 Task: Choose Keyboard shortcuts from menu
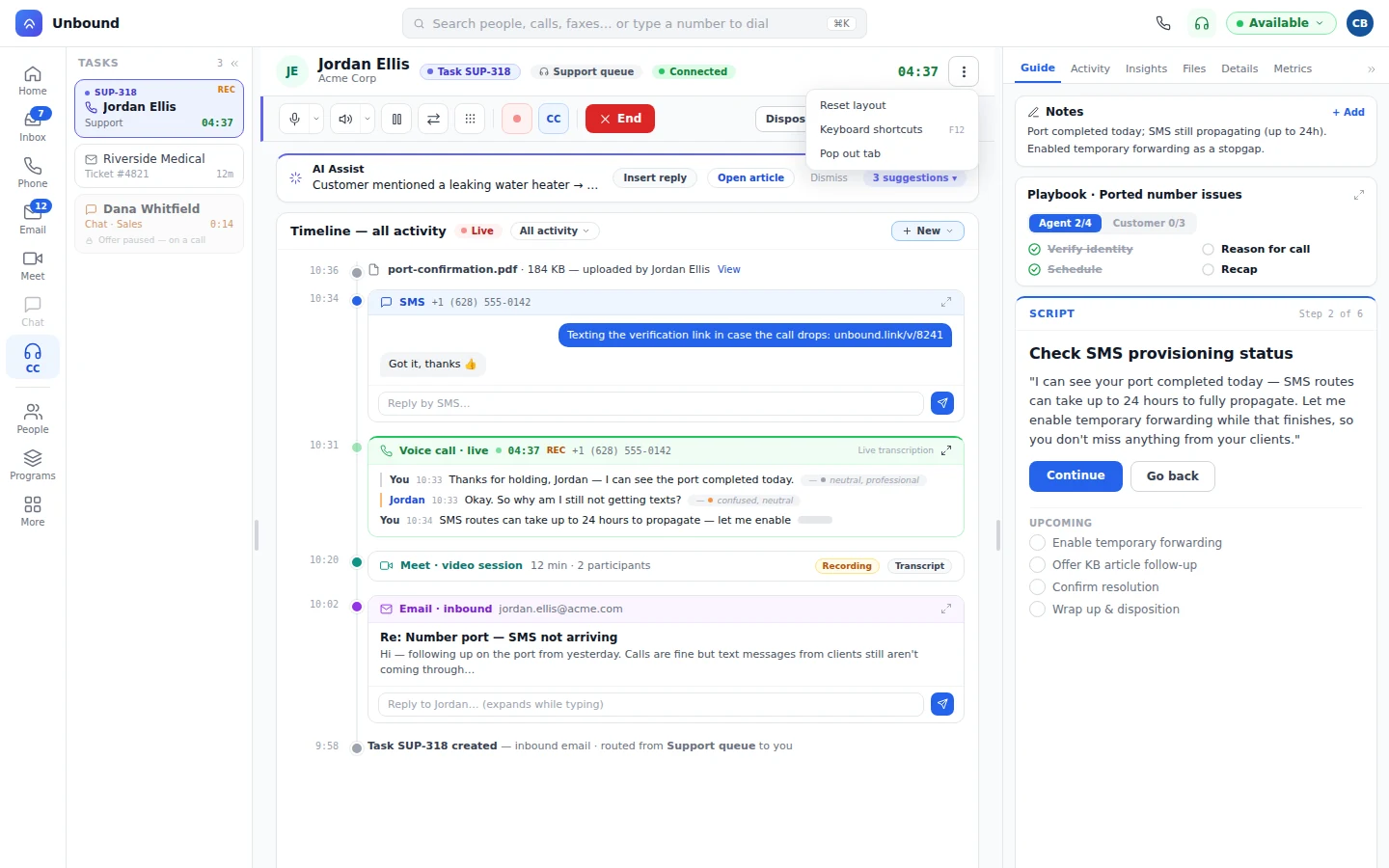coord(892,129)
